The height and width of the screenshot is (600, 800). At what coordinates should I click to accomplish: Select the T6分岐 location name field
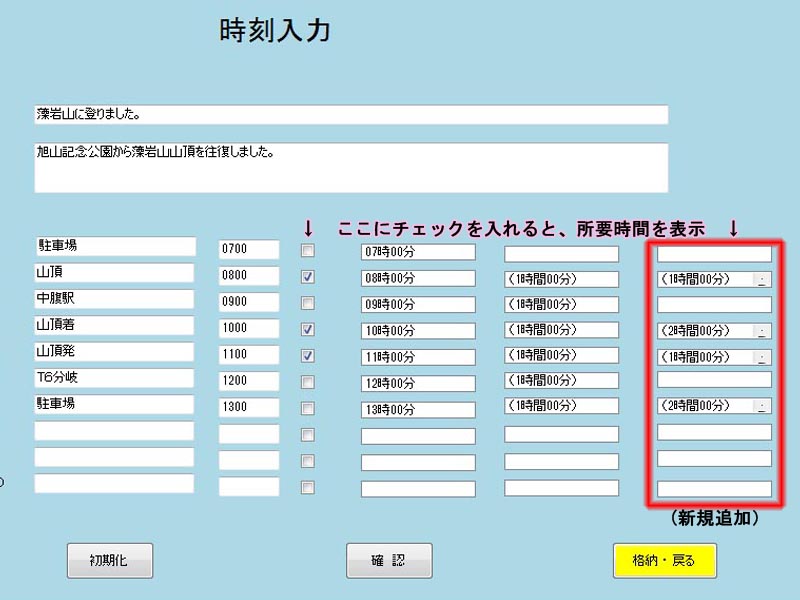click(114, 378)
